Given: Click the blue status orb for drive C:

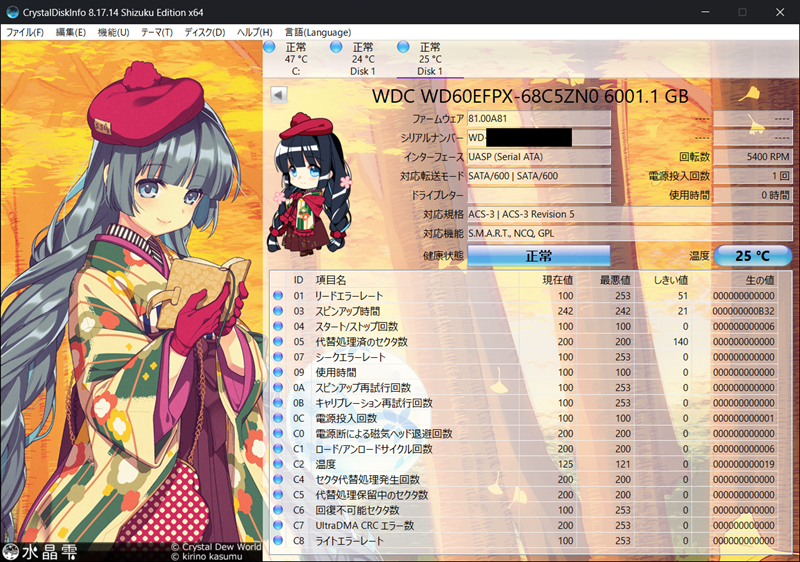Looking at the screenshot, I should tap(269, 47).
